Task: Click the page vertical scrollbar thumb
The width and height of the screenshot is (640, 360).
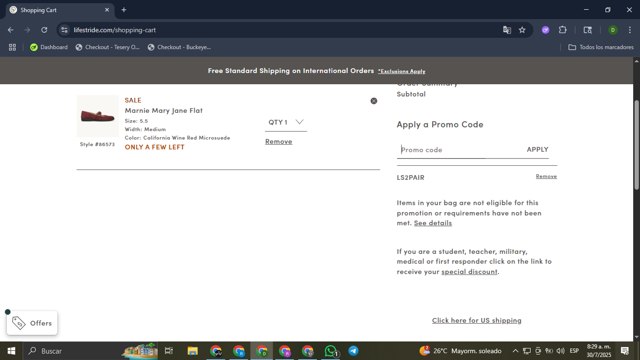Action: tap(636, 144)
